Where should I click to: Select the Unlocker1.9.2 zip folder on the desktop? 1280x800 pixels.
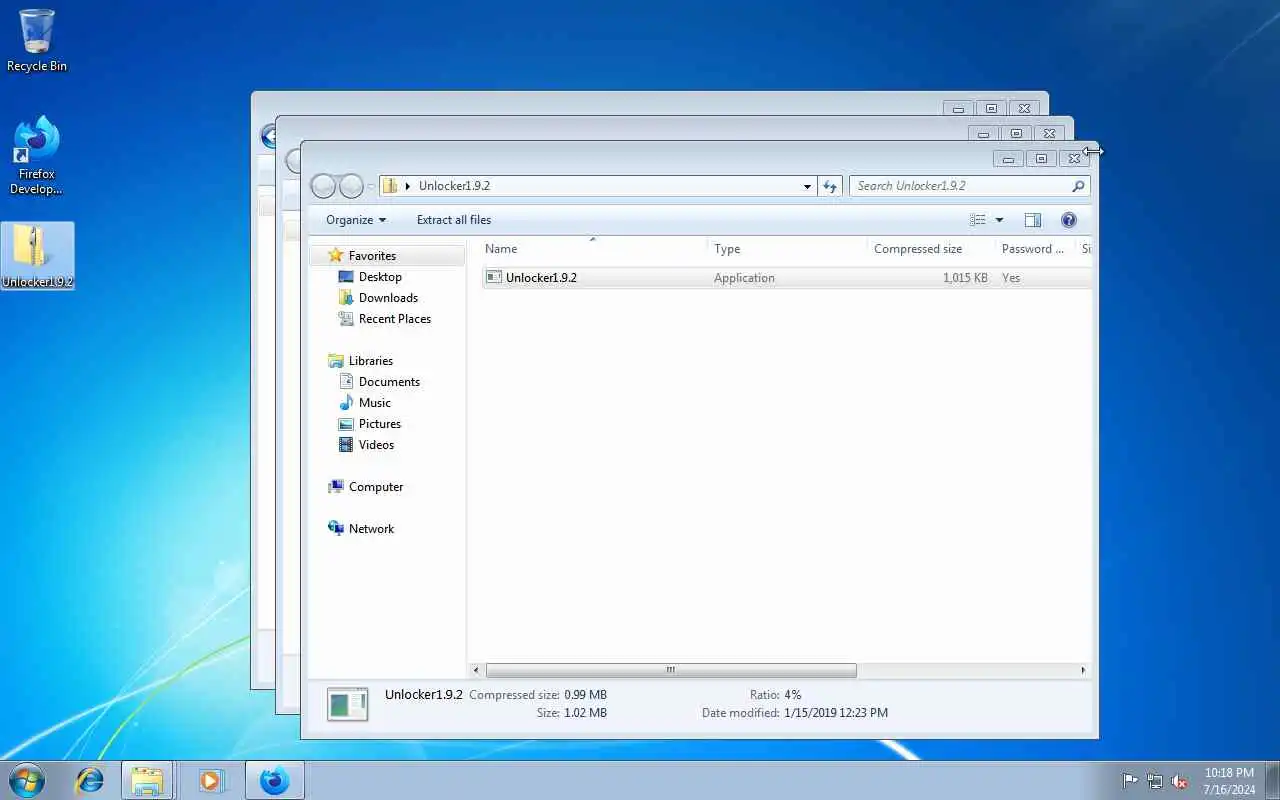(37, 256)
